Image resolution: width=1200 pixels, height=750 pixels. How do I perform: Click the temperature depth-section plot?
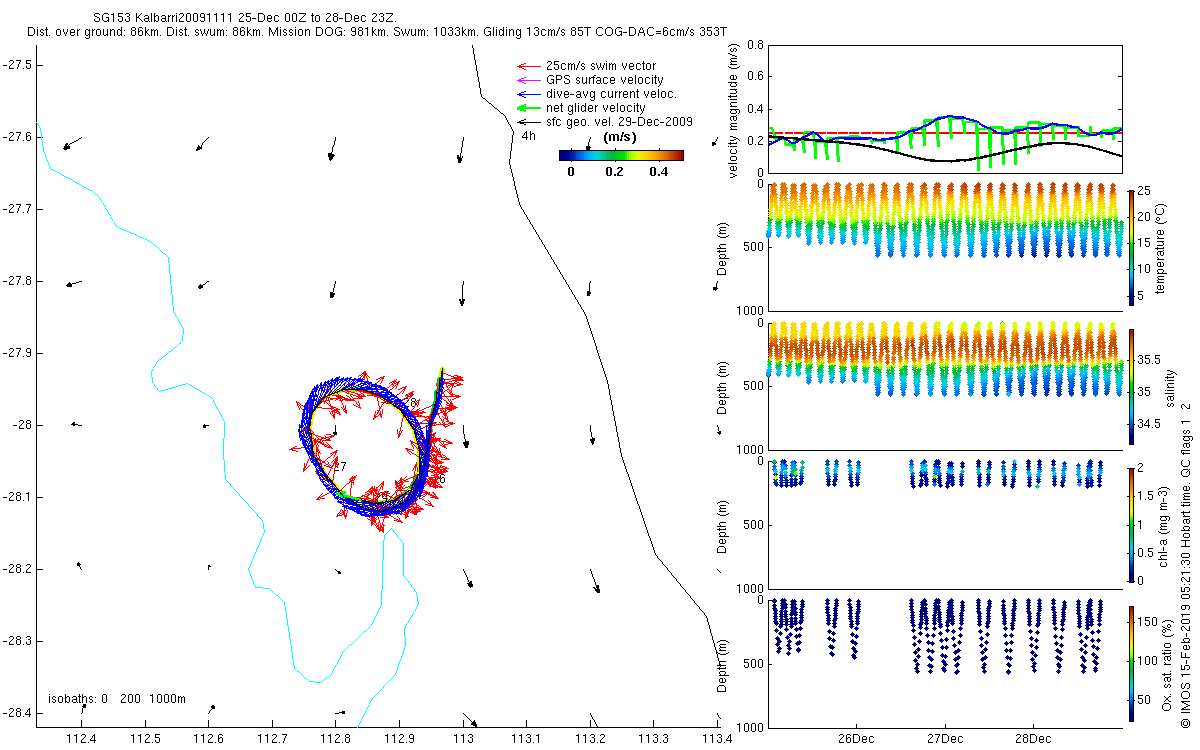click(x=945, y=247)
